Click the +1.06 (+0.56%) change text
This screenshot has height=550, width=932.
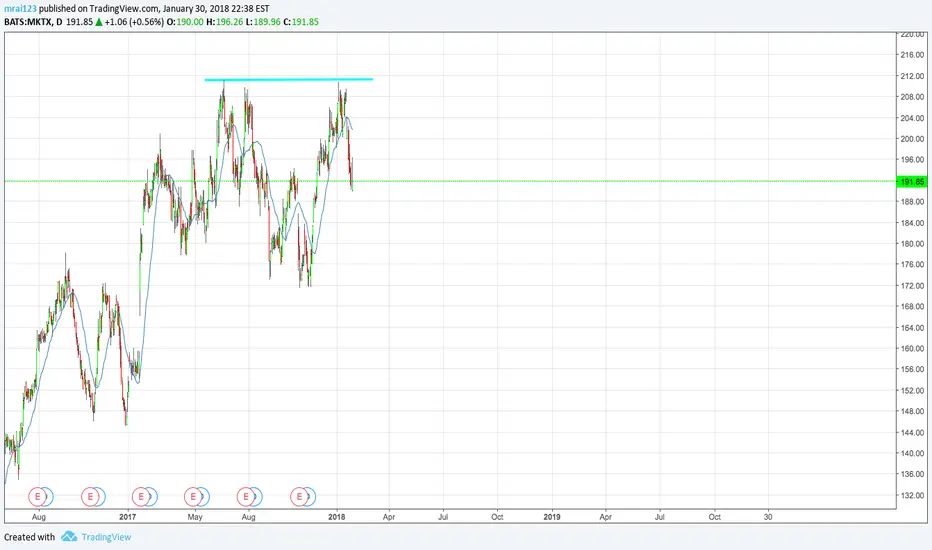coord(134,22)
